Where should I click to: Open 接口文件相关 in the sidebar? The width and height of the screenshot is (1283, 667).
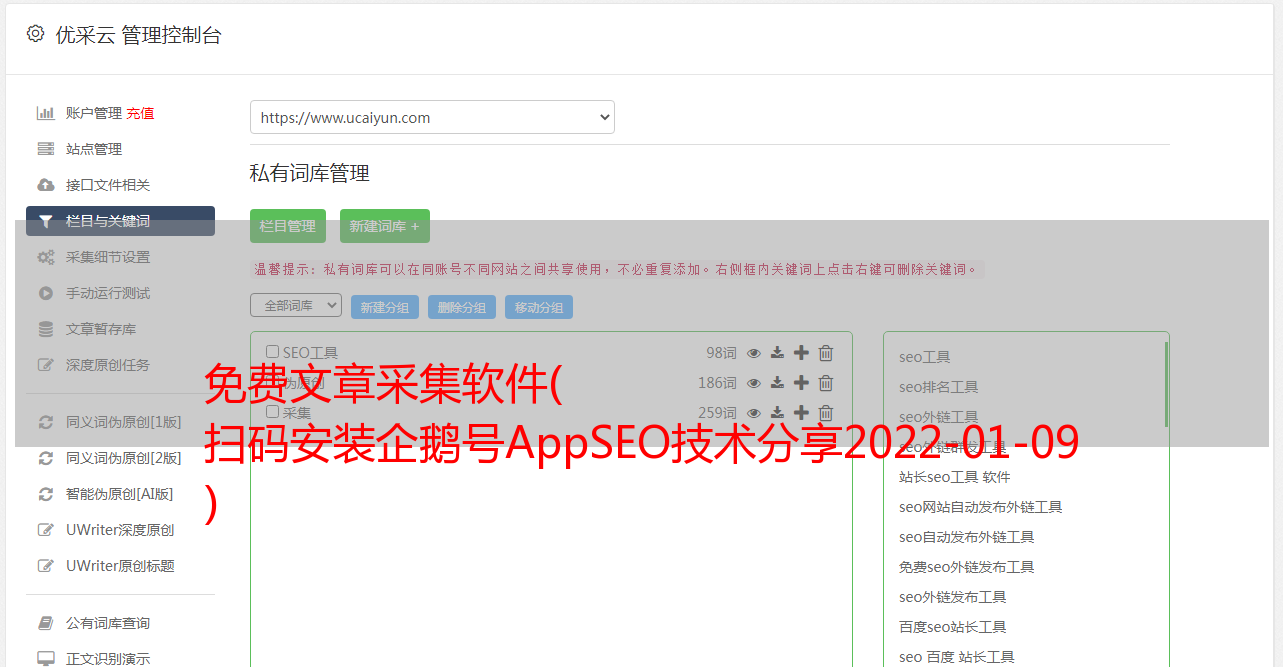click(x=108, y=185)
